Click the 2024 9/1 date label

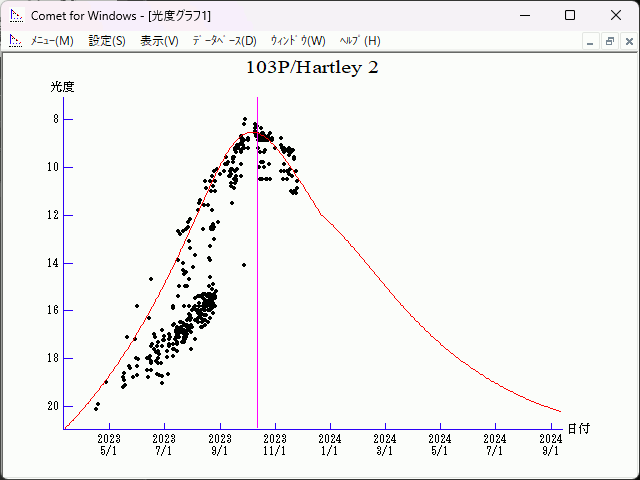tap(551, 445)
